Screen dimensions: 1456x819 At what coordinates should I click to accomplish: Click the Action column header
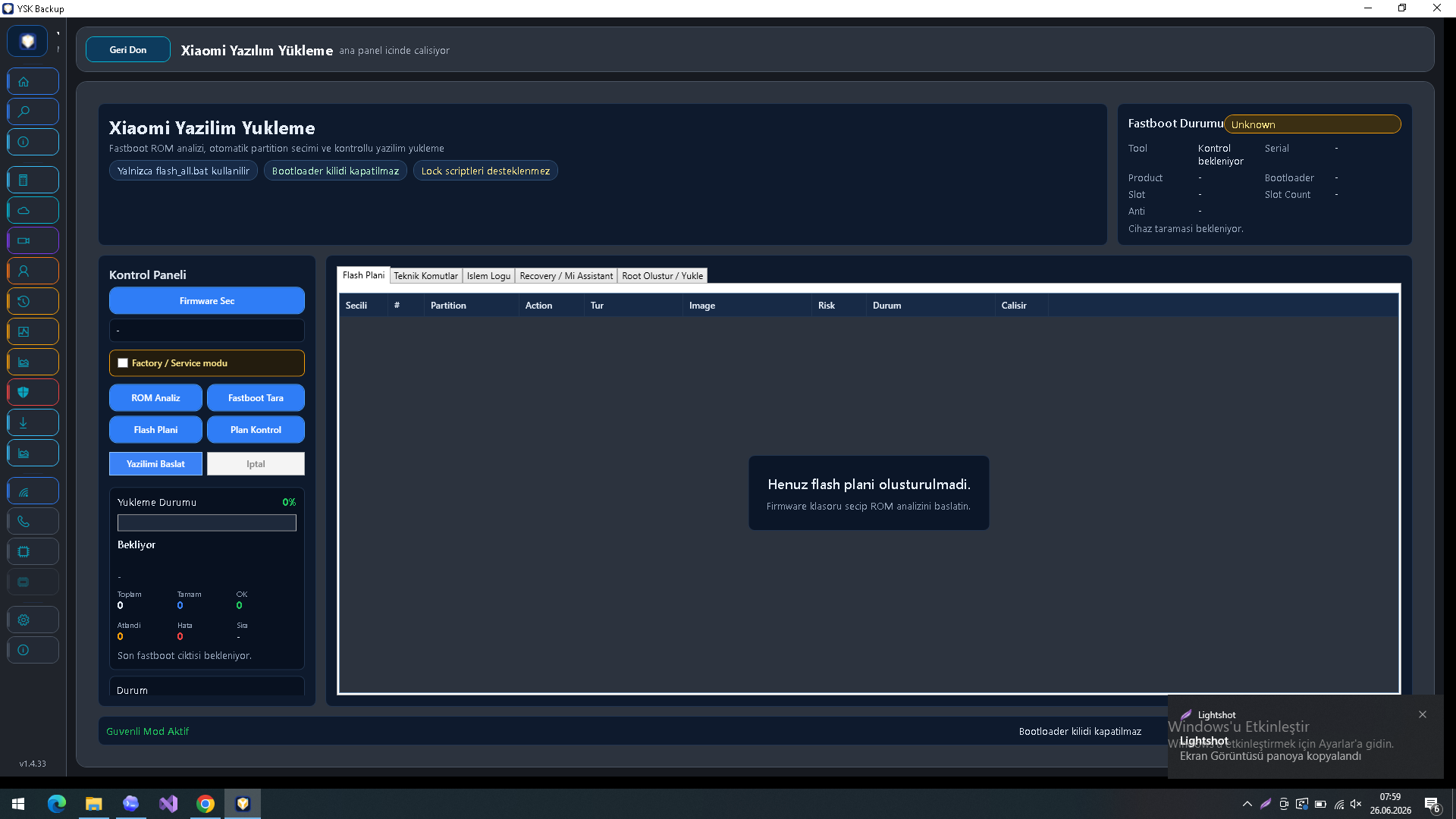point(551,306)
